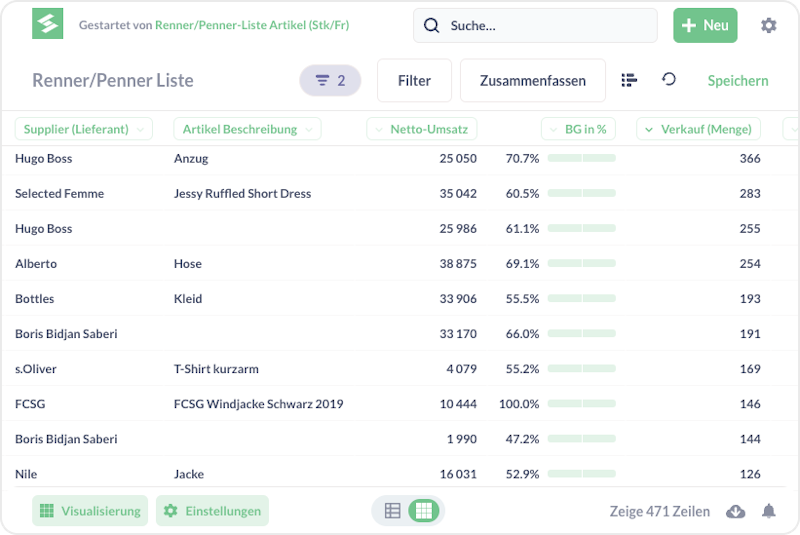Click the refresh circular arrow icon
The width and height of the screenshot is (800, 535).
[x=668, y=79]
